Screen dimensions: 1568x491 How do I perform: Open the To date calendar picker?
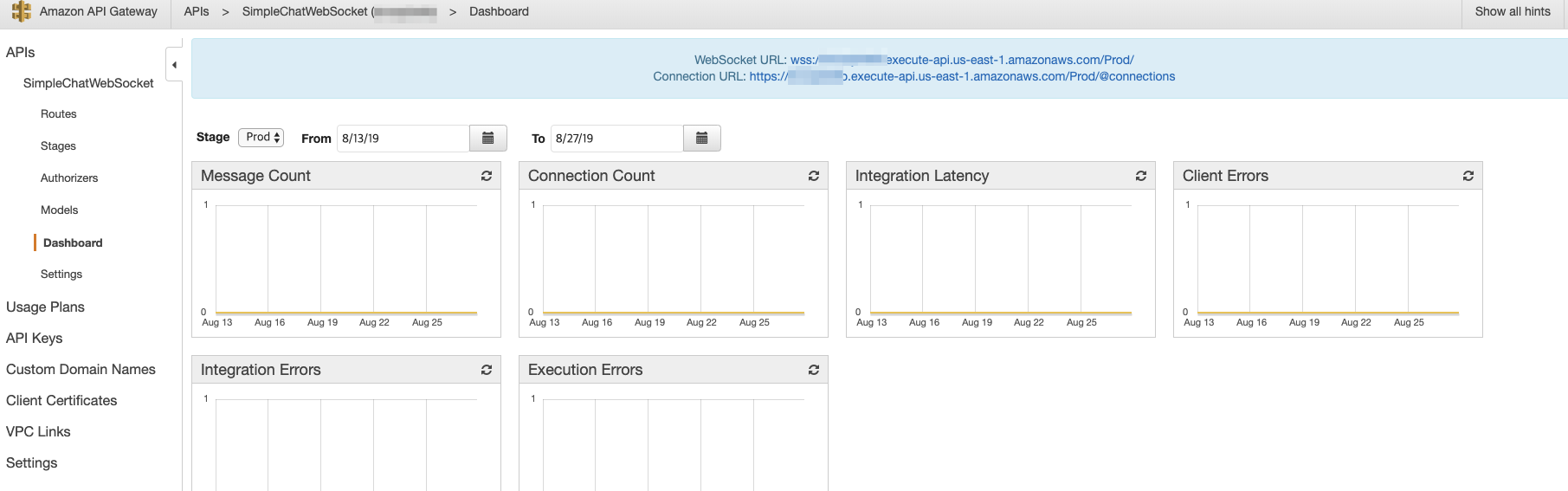[x=702, y=138]
